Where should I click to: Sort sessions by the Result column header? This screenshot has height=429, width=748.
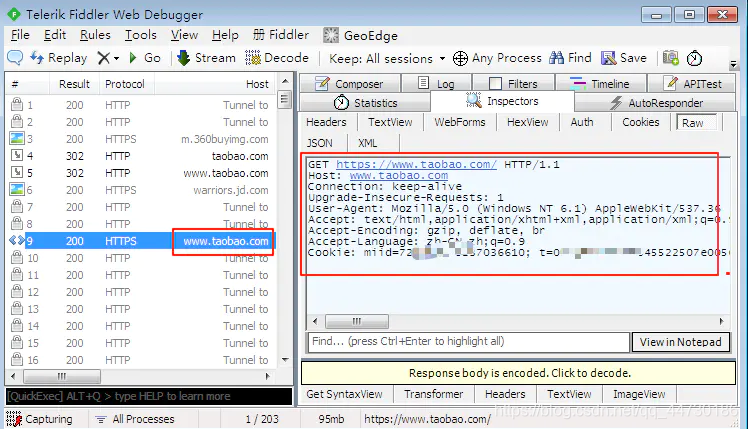[x=74, y=84]
